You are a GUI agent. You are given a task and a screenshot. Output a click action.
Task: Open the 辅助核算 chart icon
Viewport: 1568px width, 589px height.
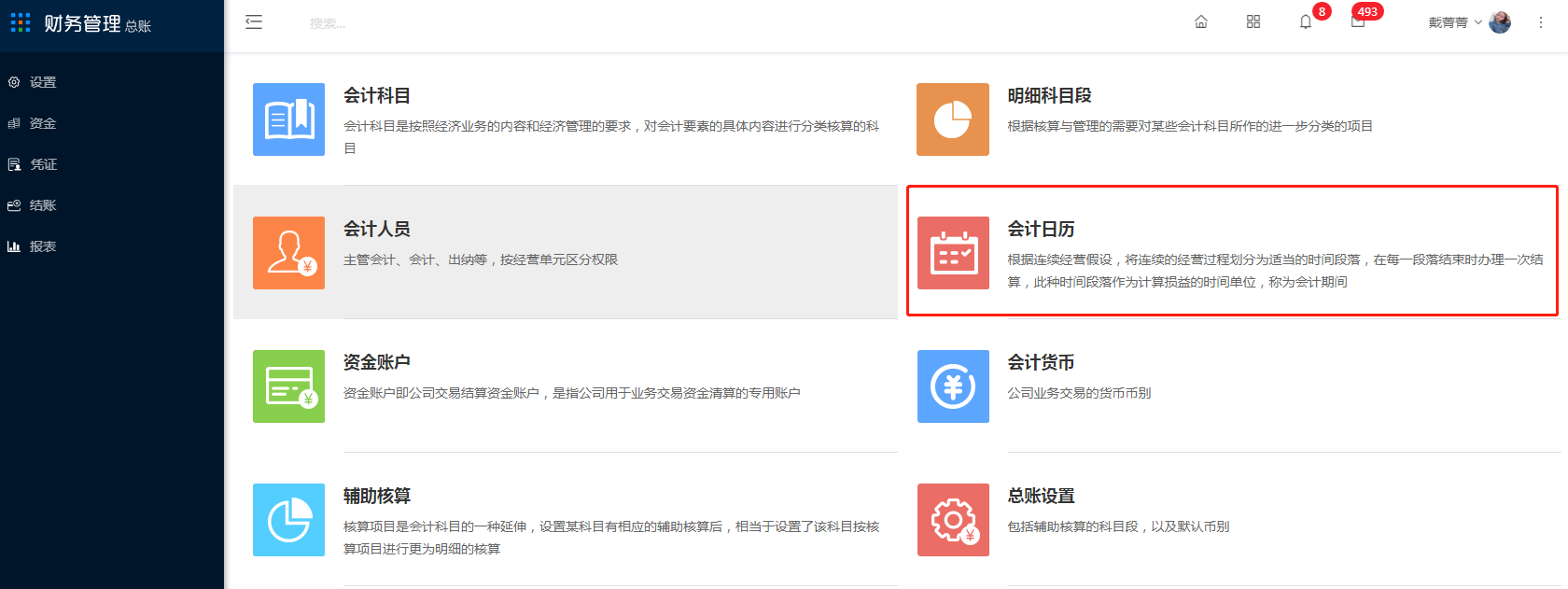pos(288,520)
